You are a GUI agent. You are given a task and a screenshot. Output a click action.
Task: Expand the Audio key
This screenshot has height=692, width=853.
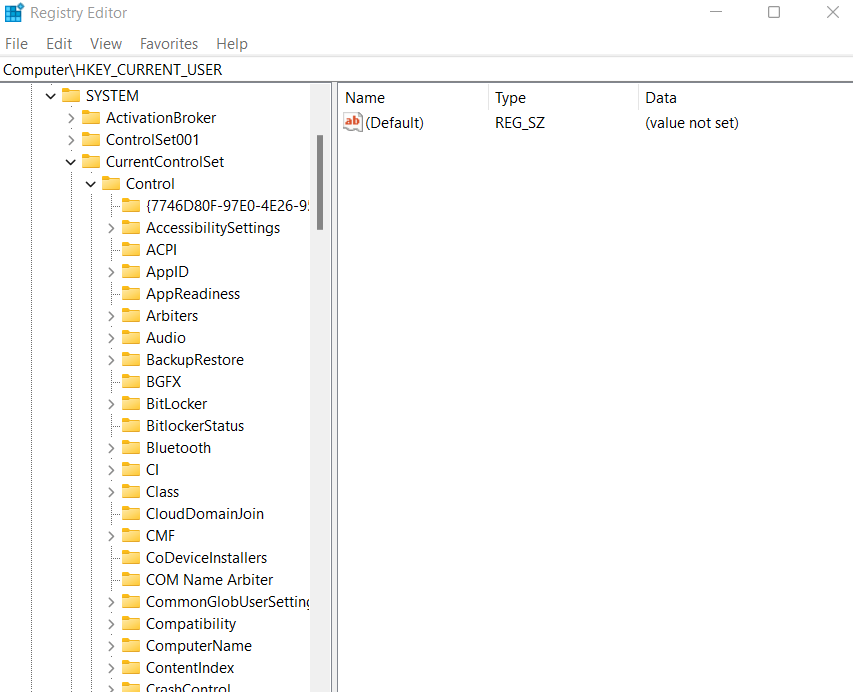pos(111,338)
